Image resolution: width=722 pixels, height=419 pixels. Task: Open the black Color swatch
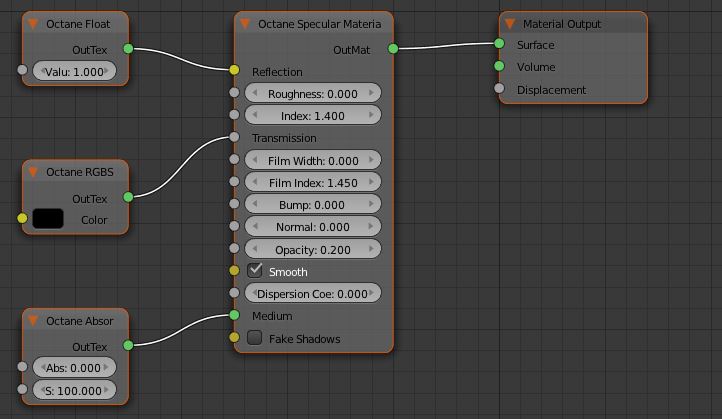click(x=48, y=219)
